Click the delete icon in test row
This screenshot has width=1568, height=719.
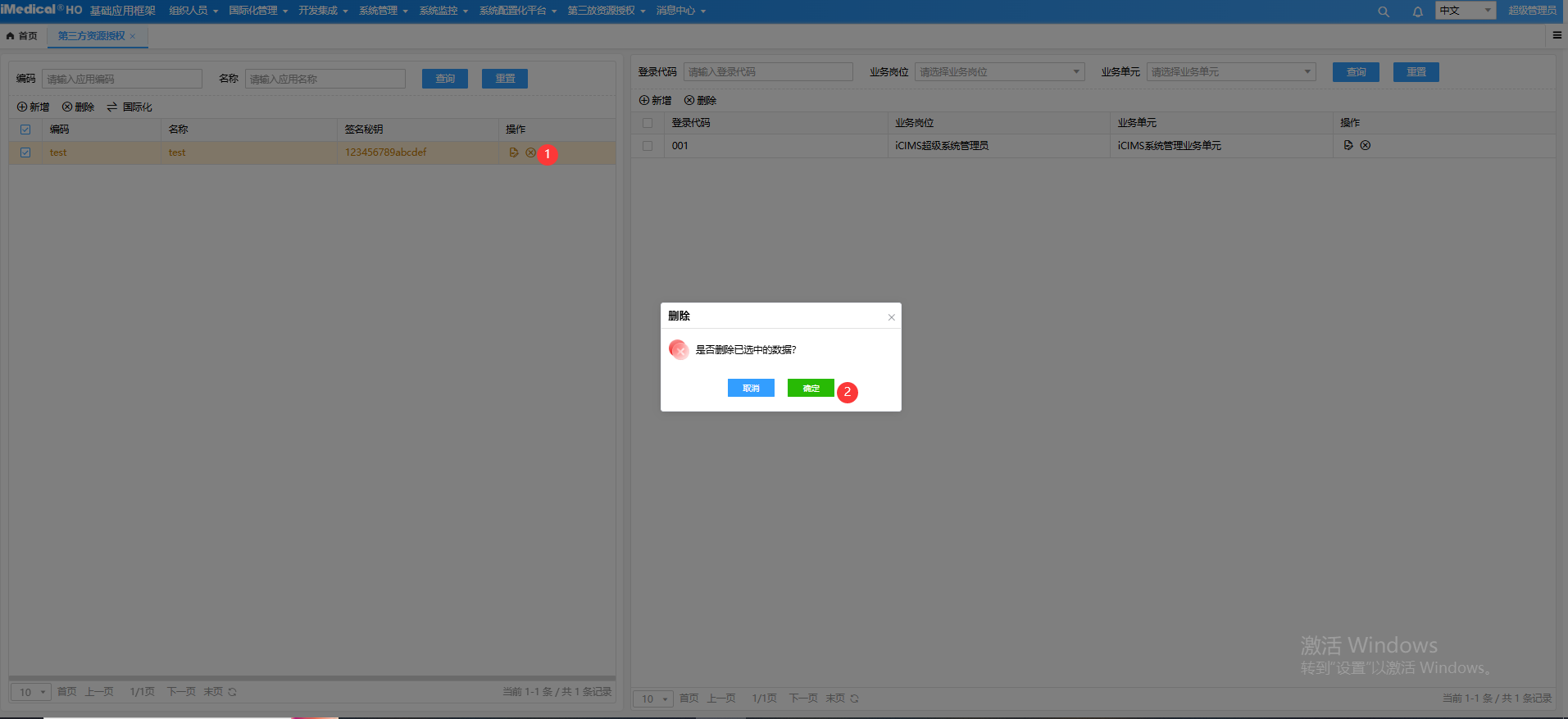click(530, 152)
